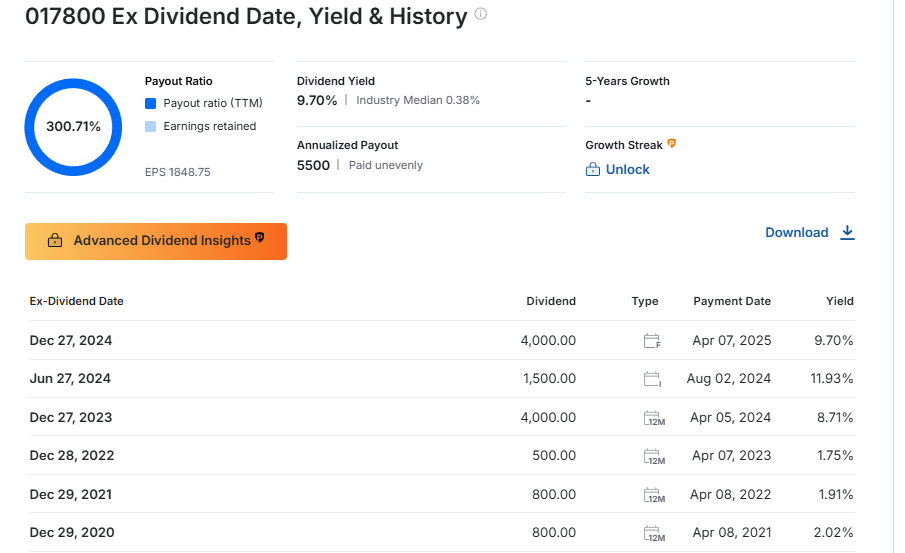Sort by the Ex-Dividend Date column header

77,301
